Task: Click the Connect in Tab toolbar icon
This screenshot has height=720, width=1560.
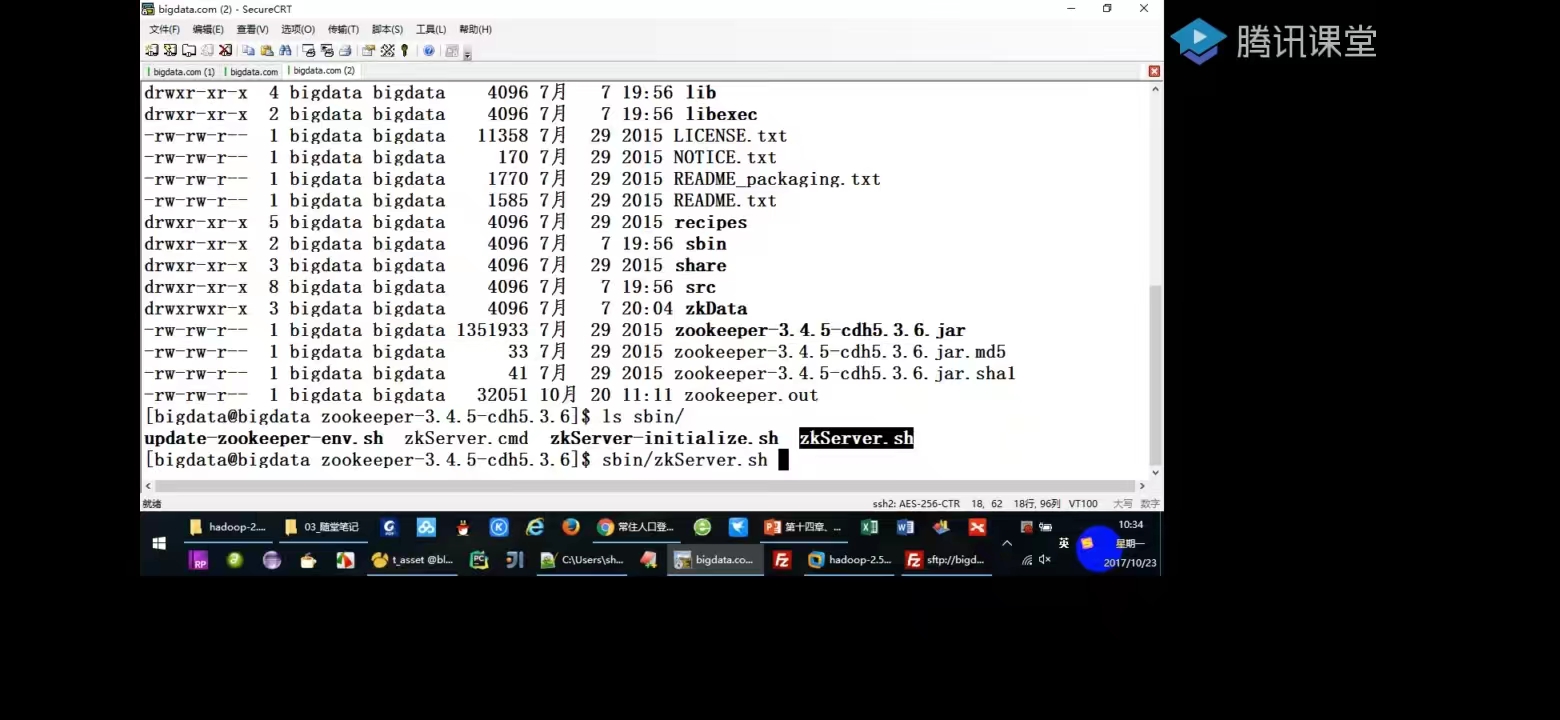Action: tap(189, 50)
